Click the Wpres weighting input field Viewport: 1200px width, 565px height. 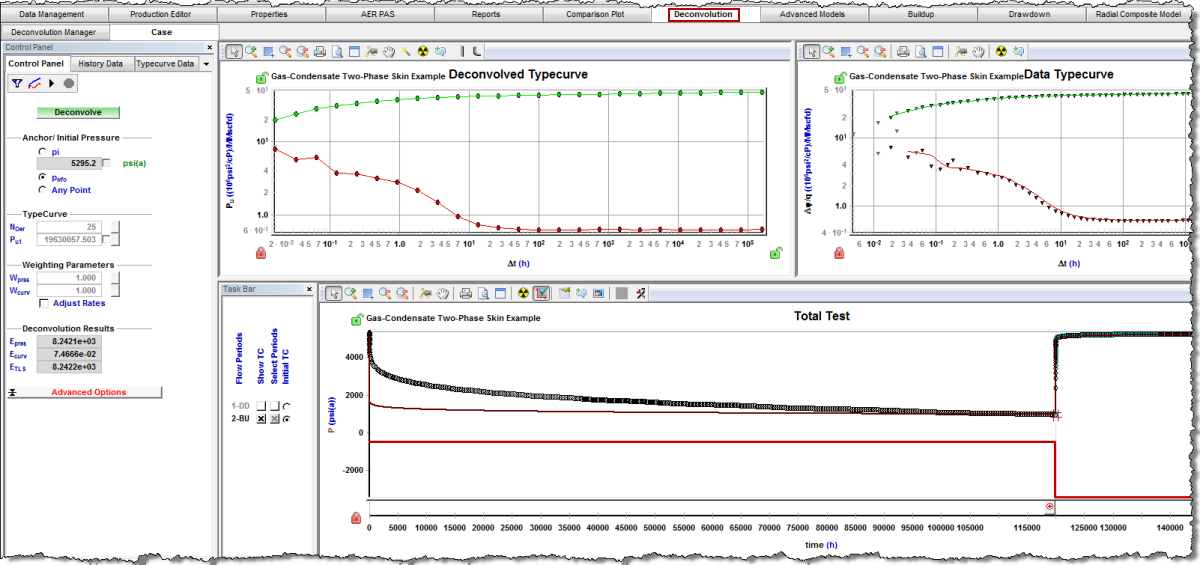71,278
